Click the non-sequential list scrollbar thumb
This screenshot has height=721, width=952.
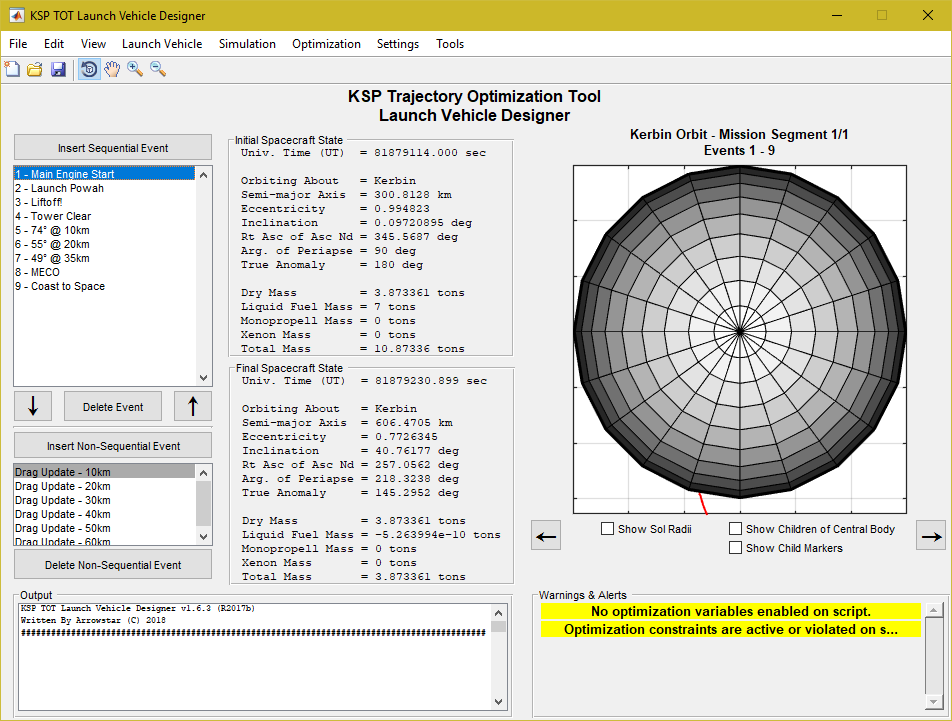tap(203, 503)
